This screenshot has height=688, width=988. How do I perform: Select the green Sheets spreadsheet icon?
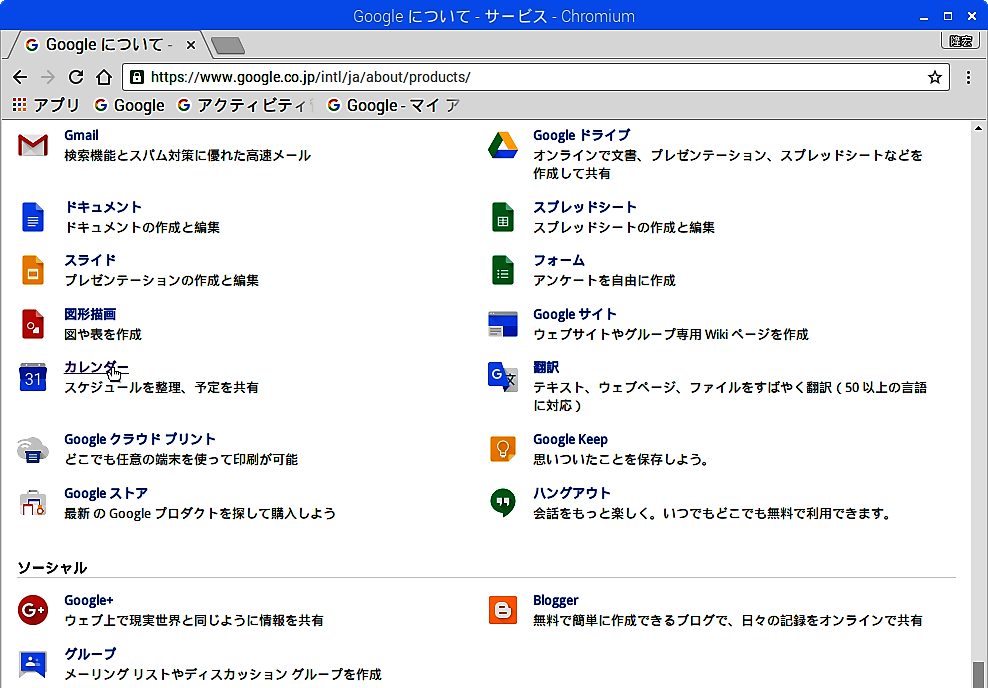(x=502, y=216)
